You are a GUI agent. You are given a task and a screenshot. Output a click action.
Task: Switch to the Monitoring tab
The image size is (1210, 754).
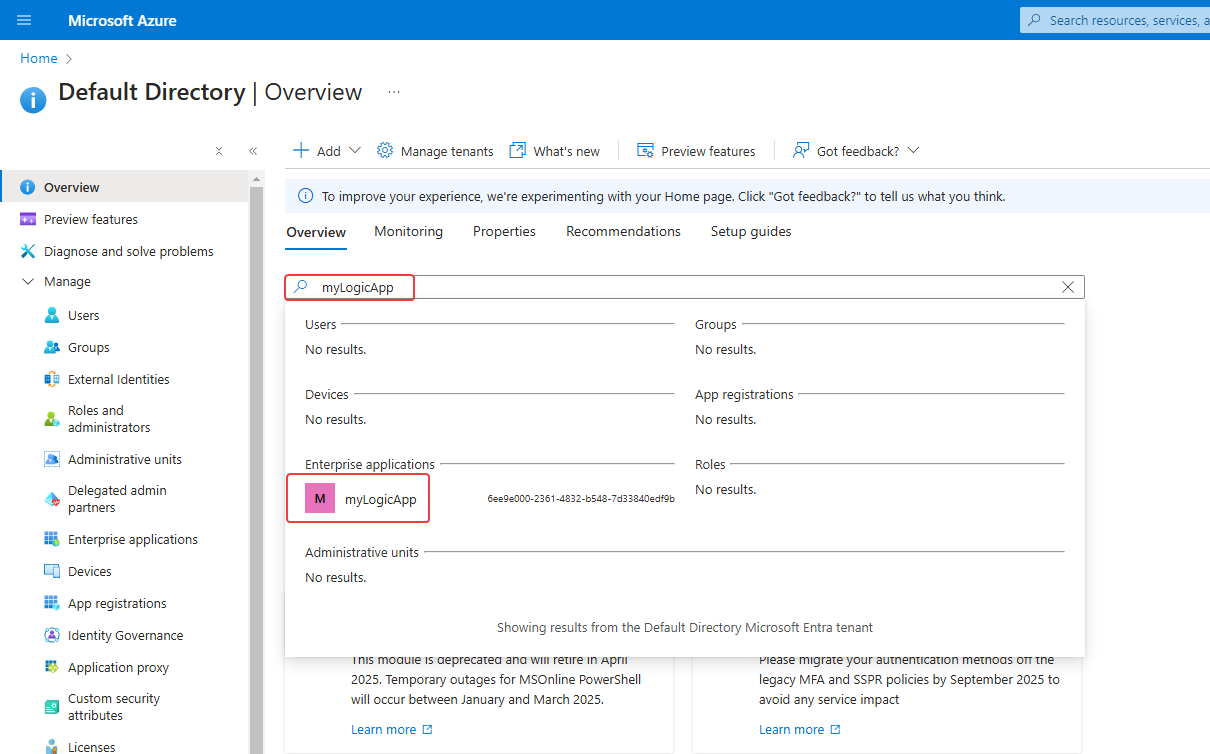point(408,231)
